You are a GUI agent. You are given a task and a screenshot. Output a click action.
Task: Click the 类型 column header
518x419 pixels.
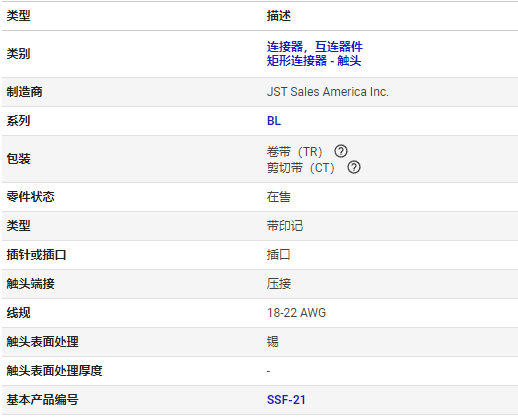point(19,16)
